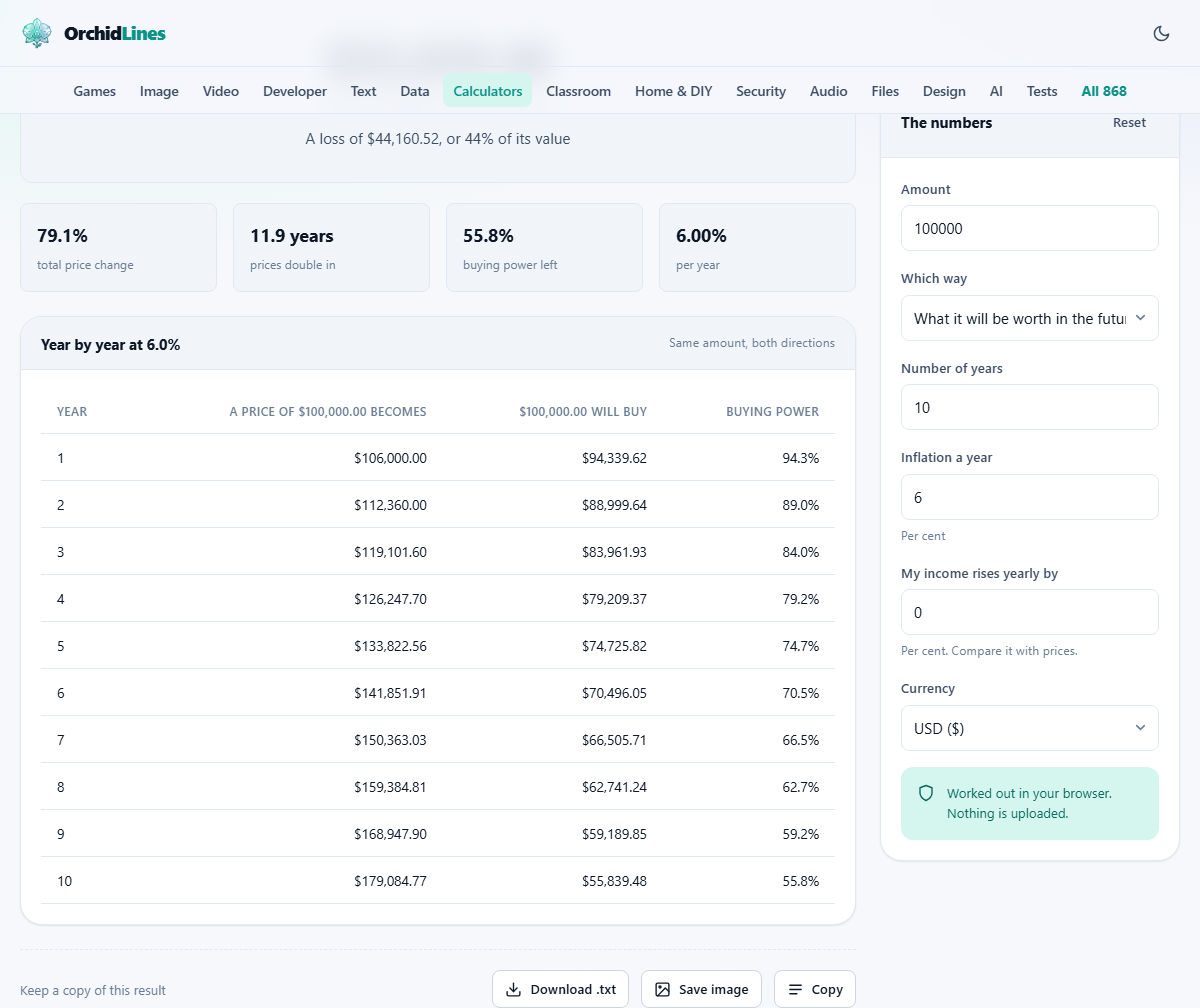The image size is (1200, 1008).
Task: Open the Games category tab
Action: pos(95,91)
